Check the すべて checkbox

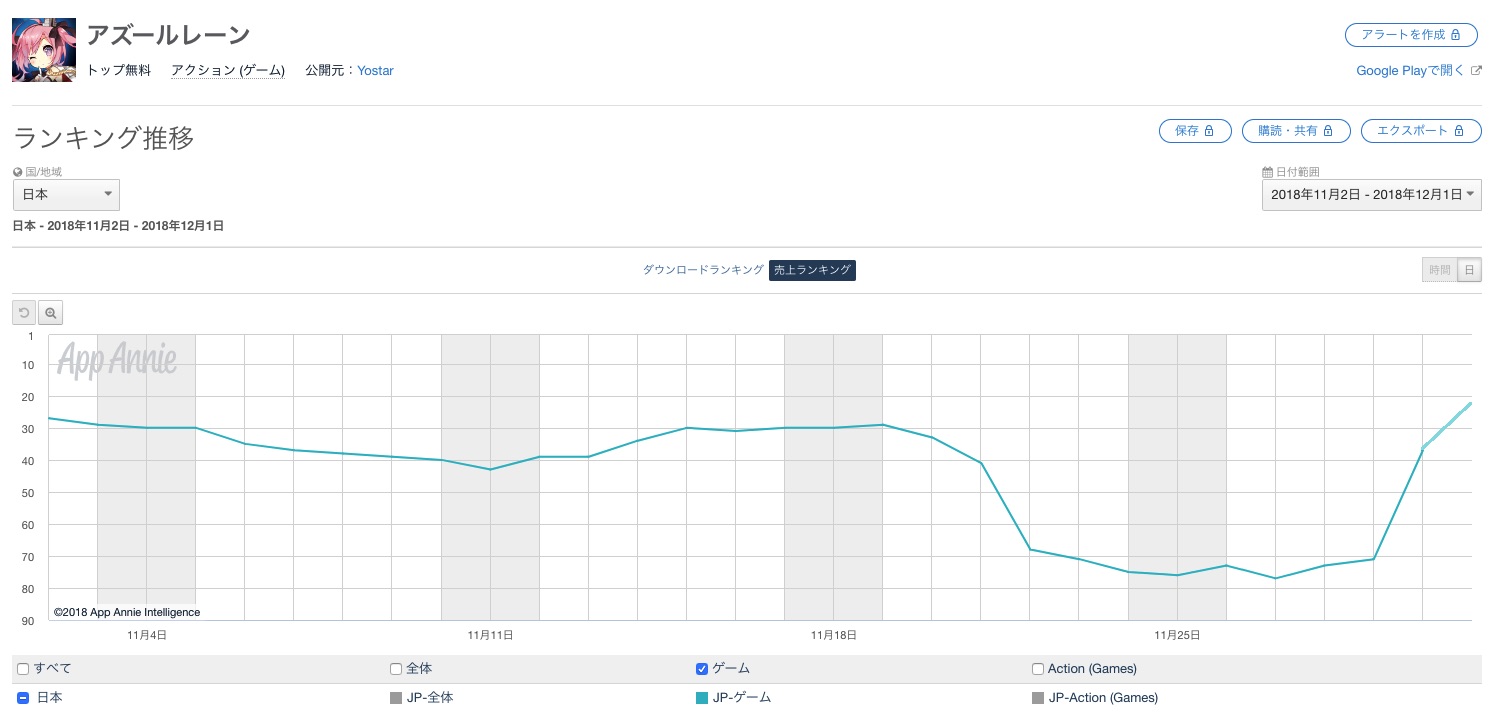(x=24, y=669)
